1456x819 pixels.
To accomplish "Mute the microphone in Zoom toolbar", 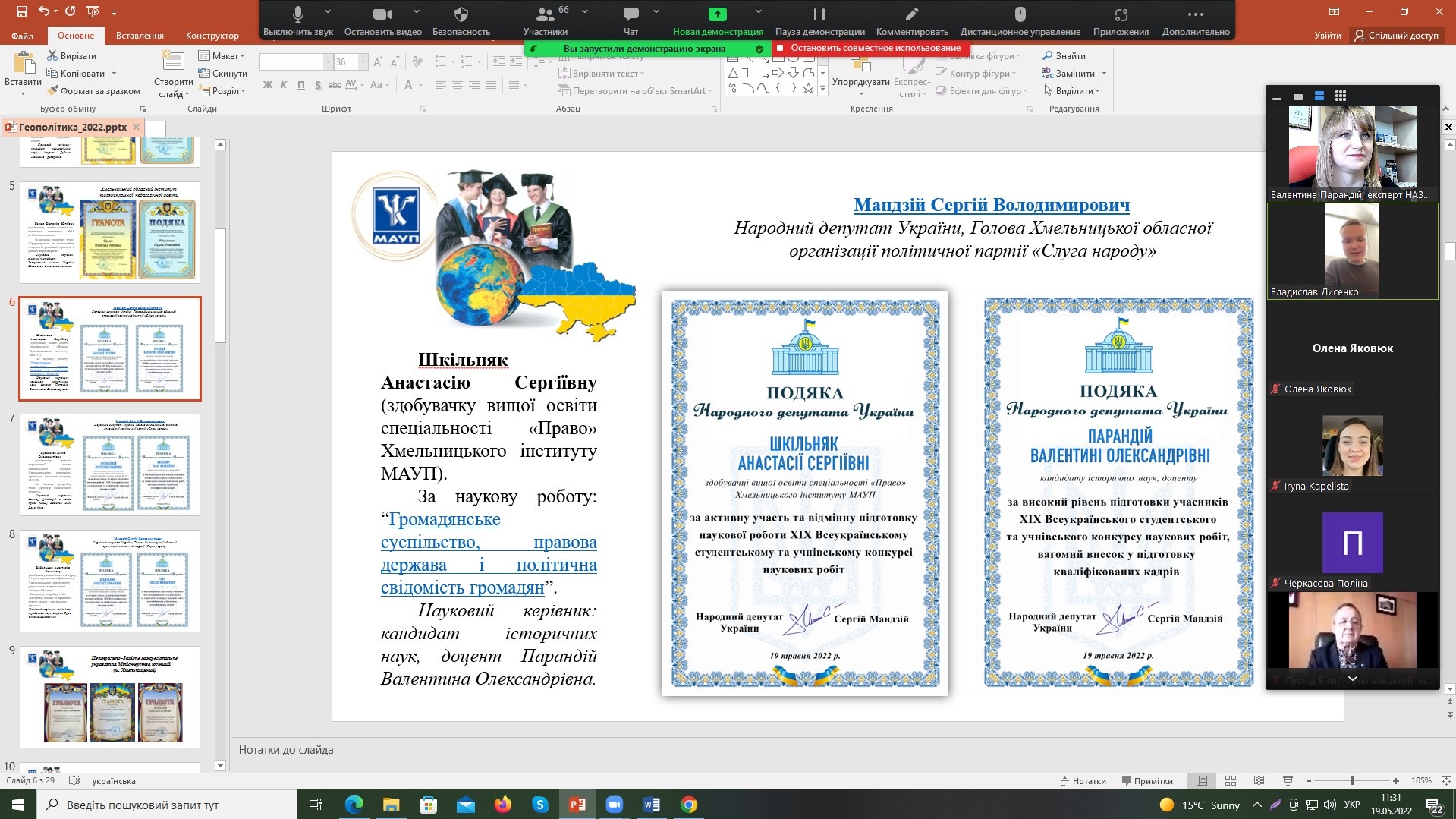I will point(298,14).
